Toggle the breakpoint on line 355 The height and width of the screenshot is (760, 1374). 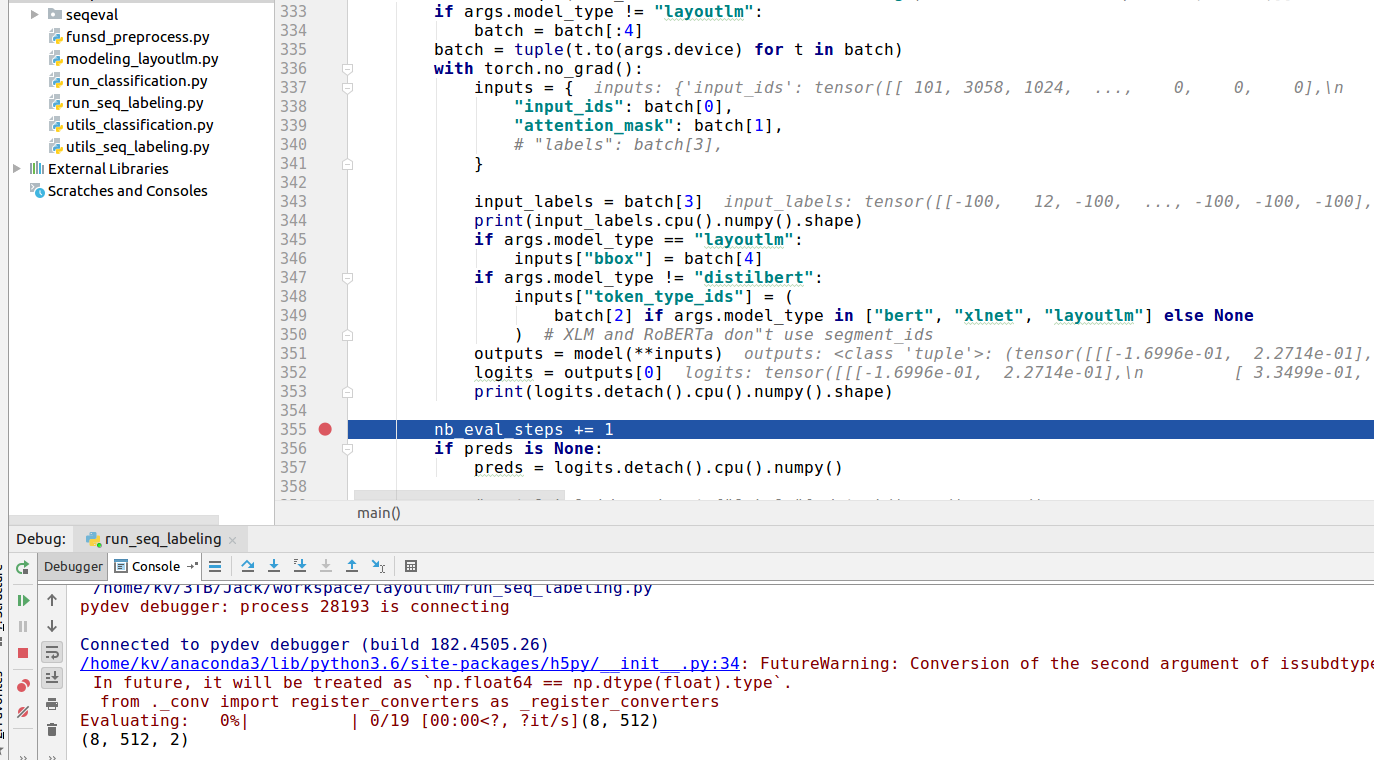coord(325,428)
